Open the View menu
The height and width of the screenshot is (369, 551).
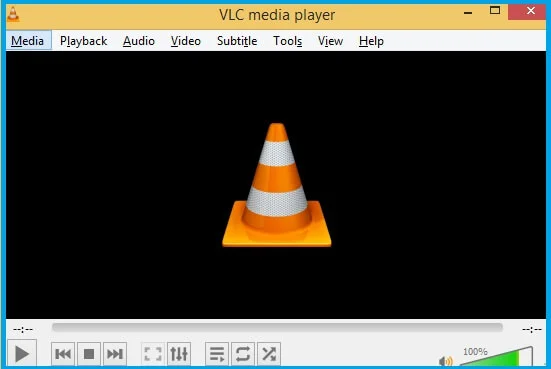click(x=330, y=41)
